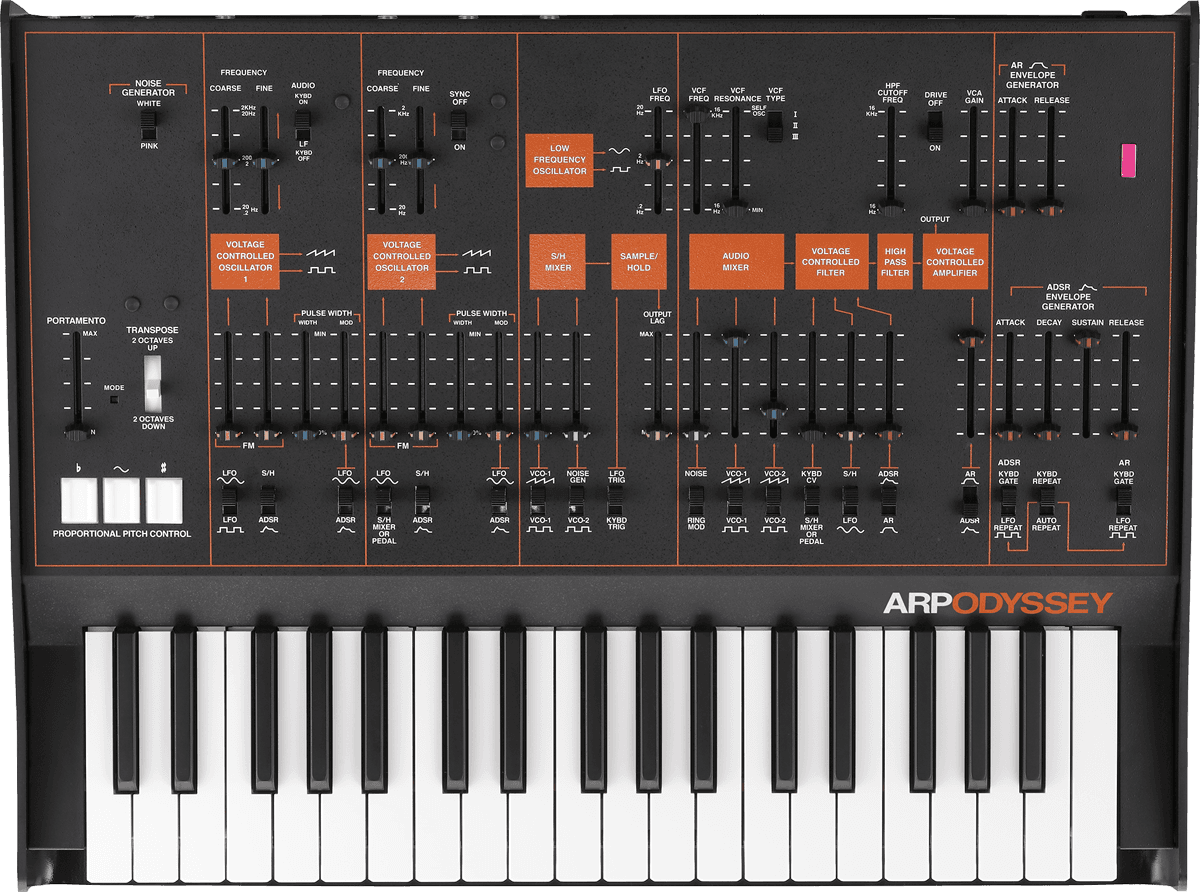This screenshot has height=892, width=1200.
Task: Set the VCF Resonance slider
Action: pyautogui.click(x=736, y=160)
